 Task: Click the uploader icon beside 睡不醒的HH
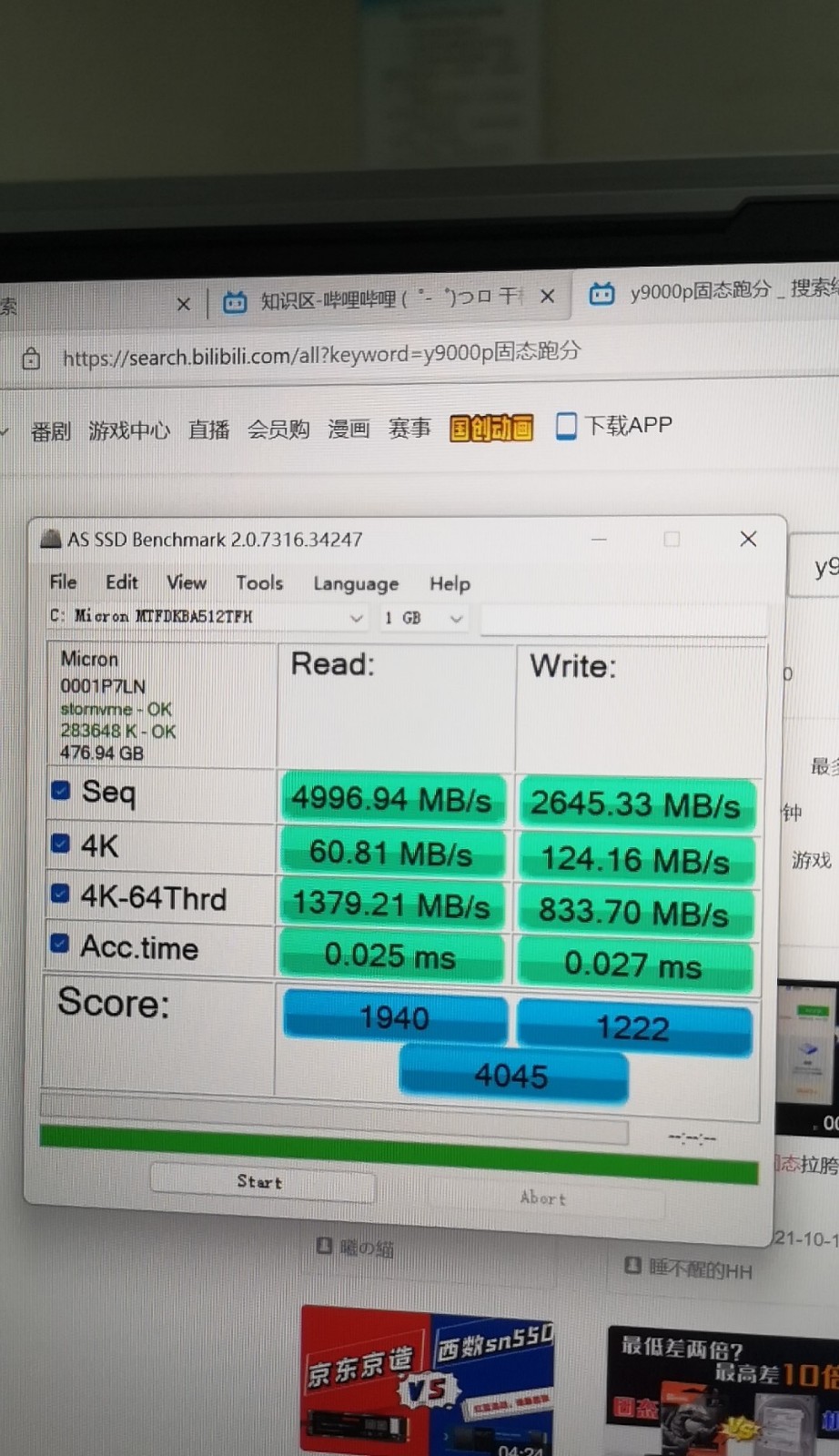click(633, 1265)
